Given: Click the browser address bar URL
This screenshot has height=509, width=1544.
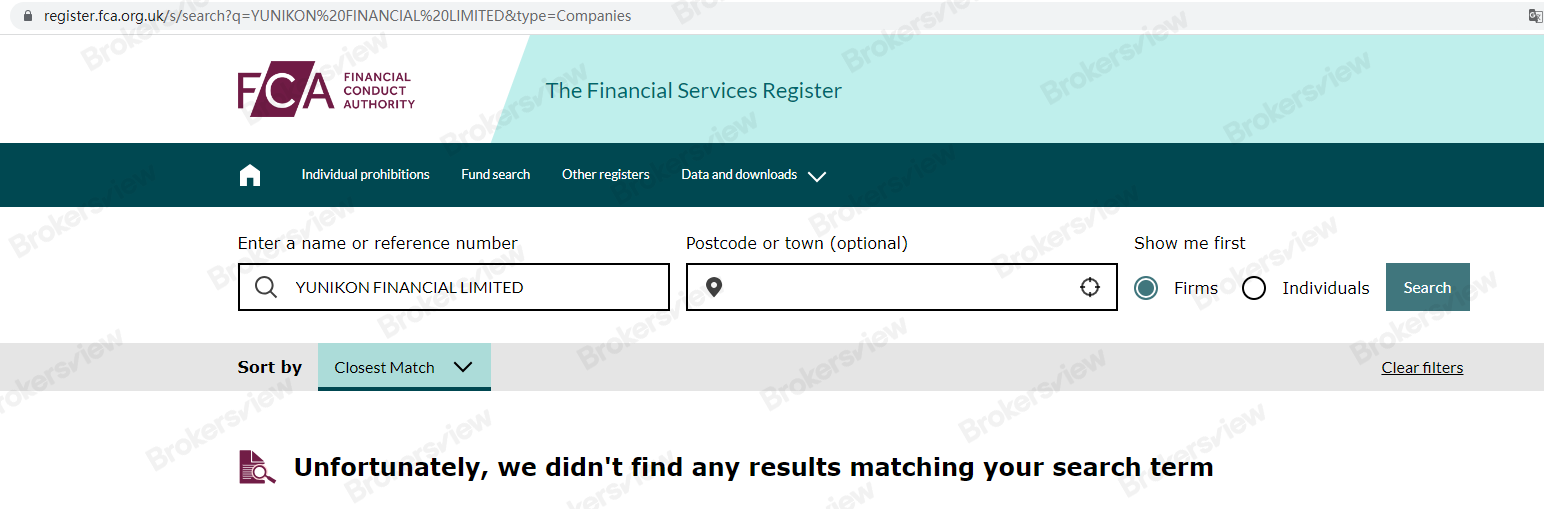Looking at the screenshot, I should (338, 16).
